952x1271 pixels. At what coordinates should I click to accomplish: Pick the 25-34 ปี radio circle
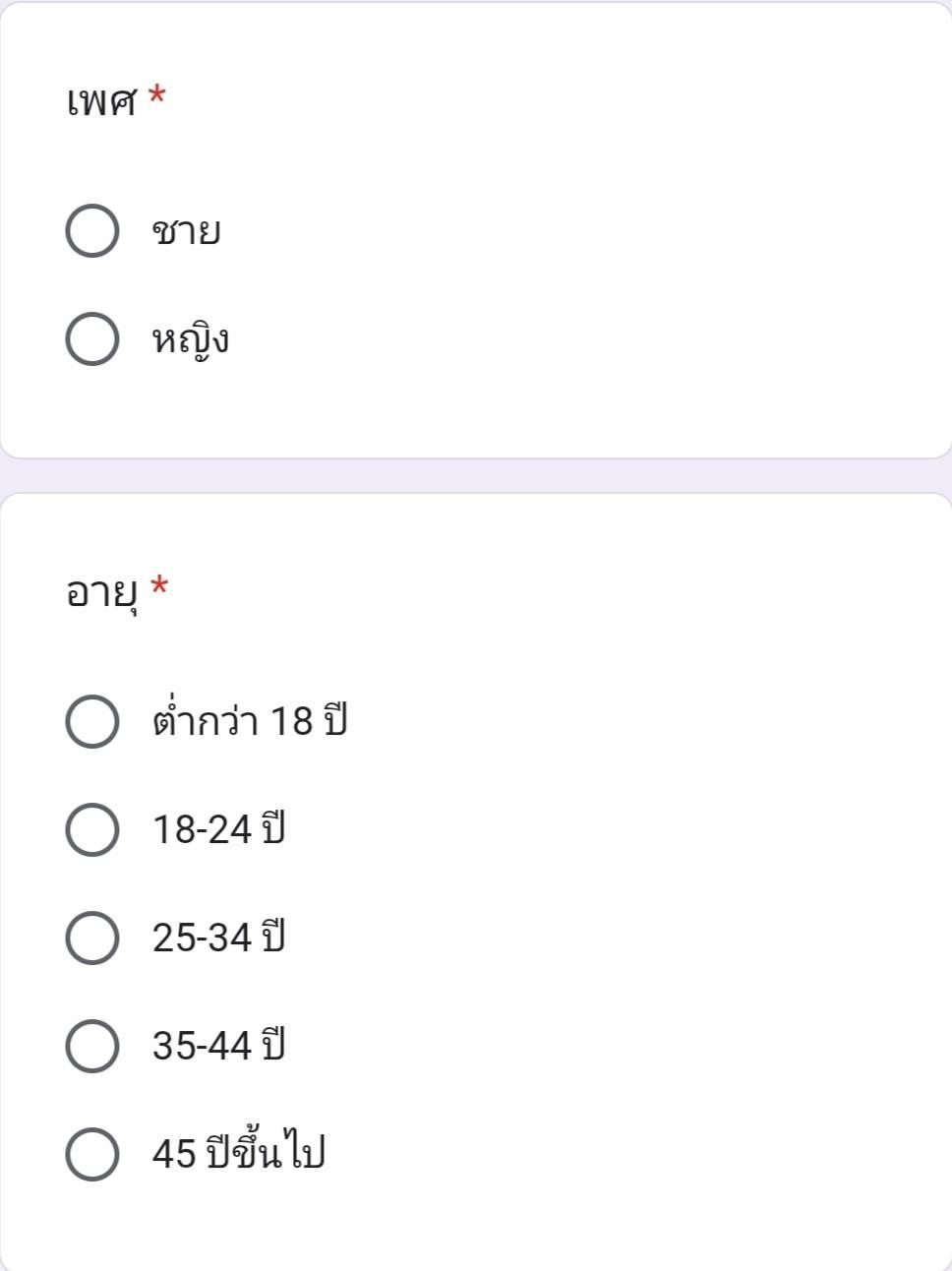tap(92, 938)
